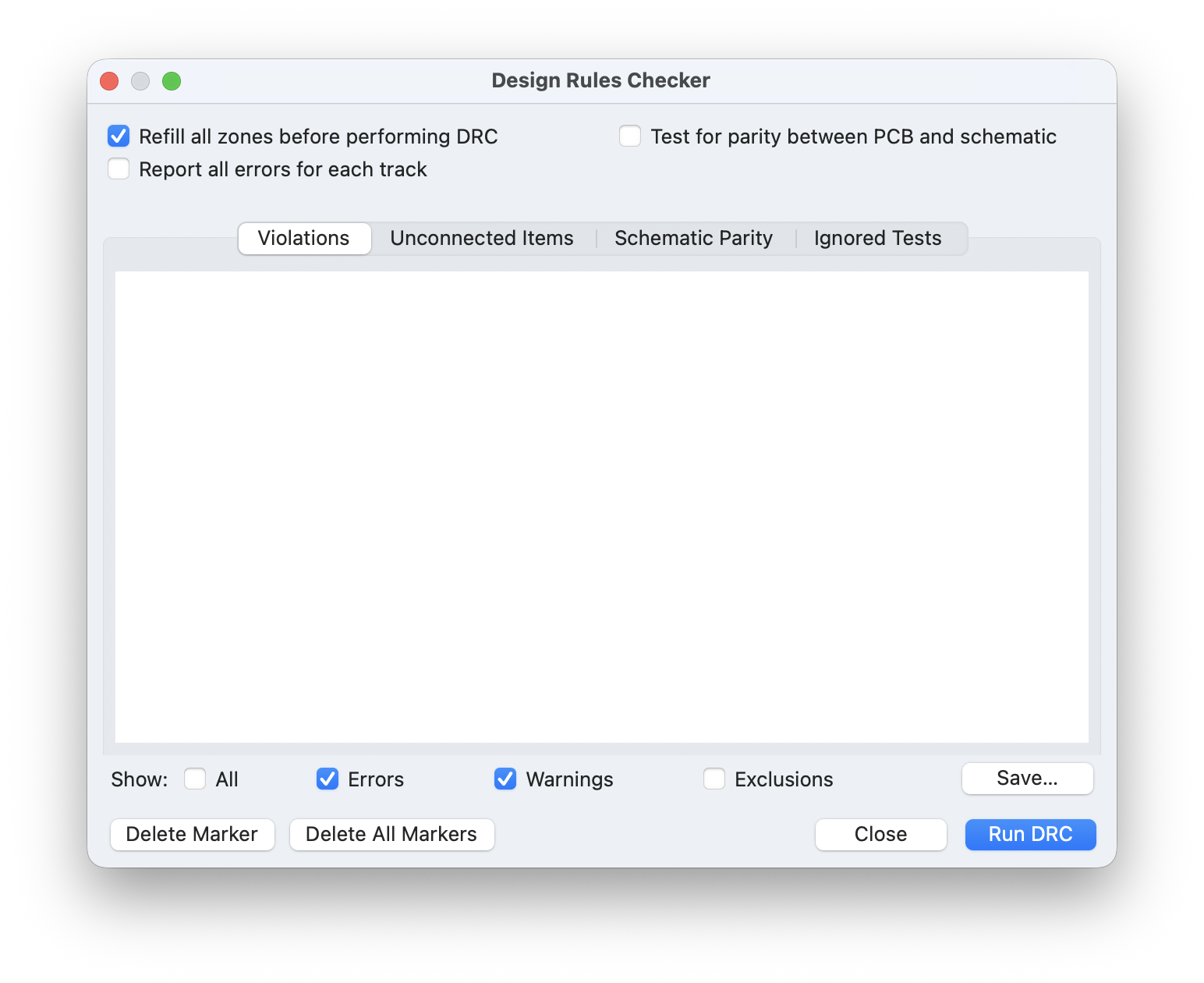Click the Design Rules Checker title bar
The height and width of the screenshot is (983, 1204).
pyautogui.click(x=600, y=81)
